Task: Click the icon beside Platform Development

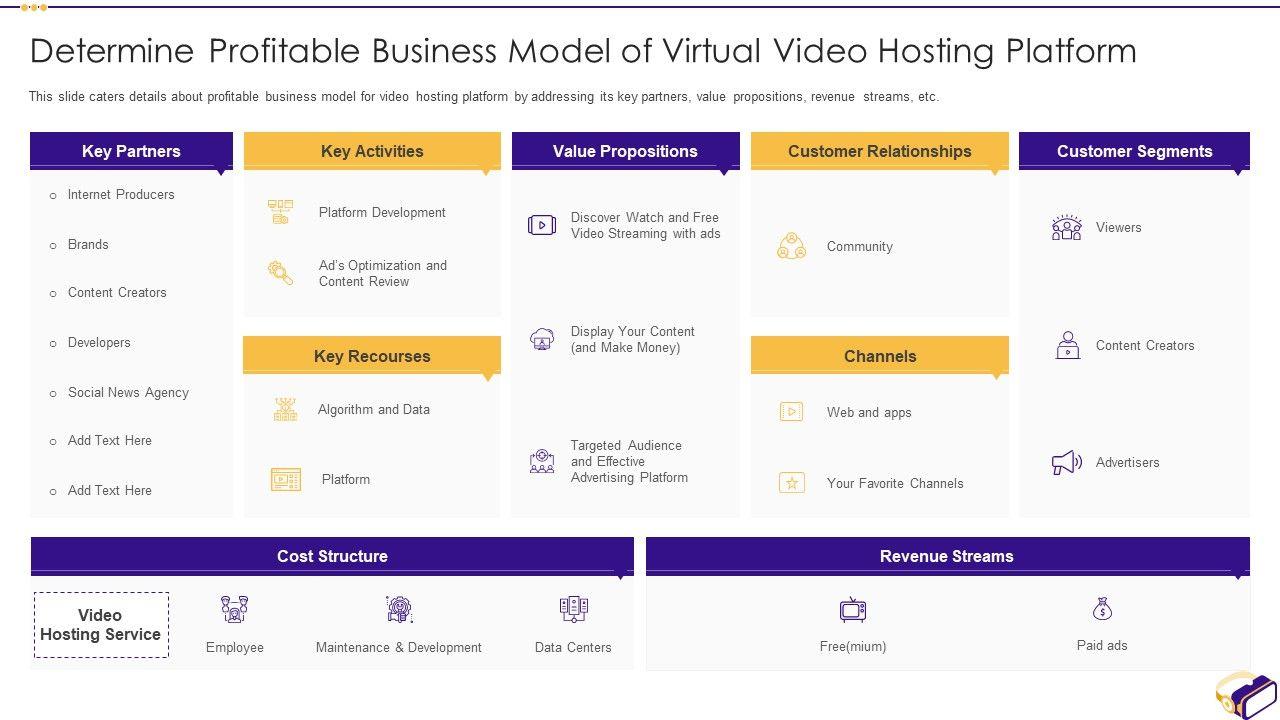Action: (x=281, y=212)
